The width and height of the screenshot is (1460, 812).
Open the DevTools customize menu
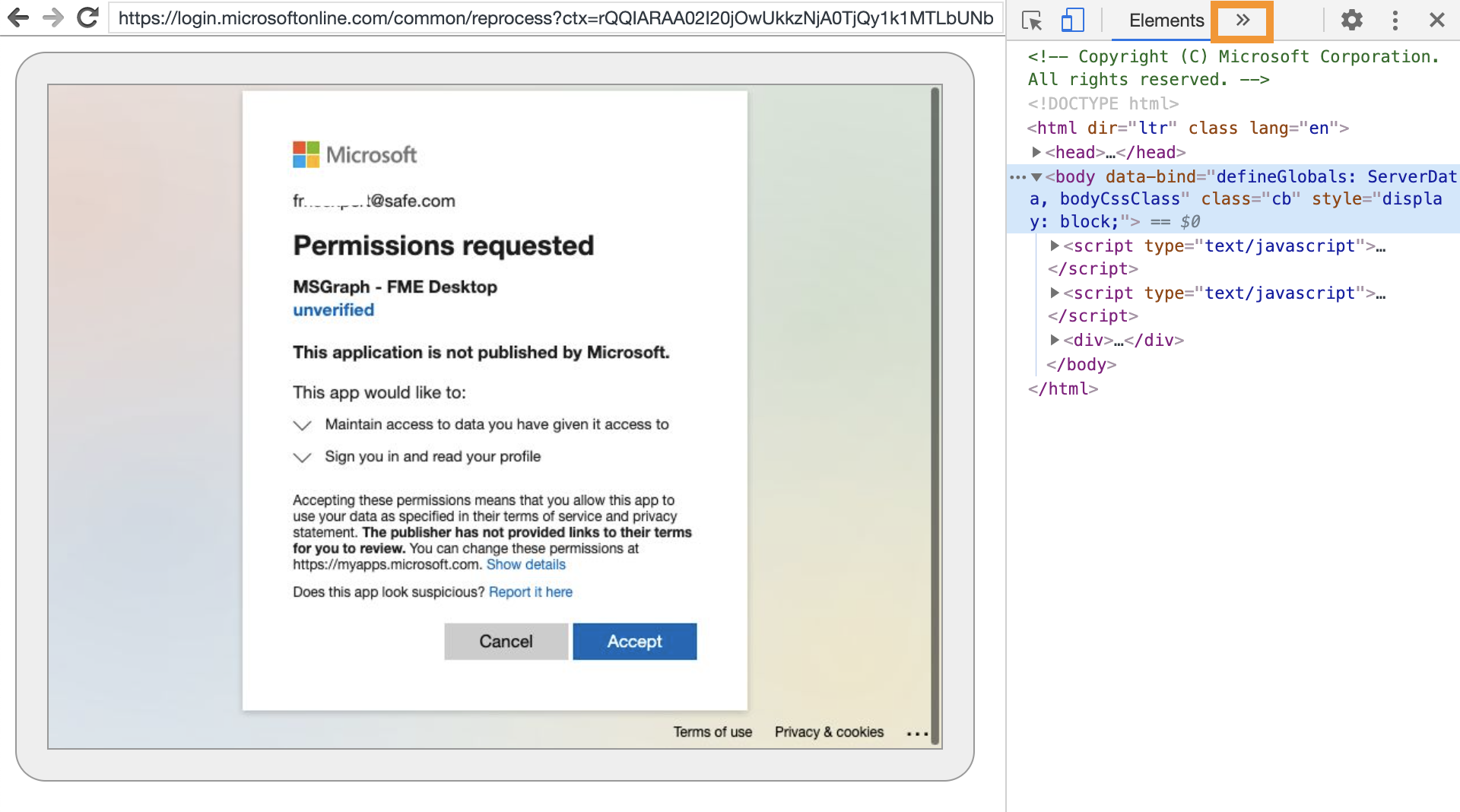[x=1395, y=20]
